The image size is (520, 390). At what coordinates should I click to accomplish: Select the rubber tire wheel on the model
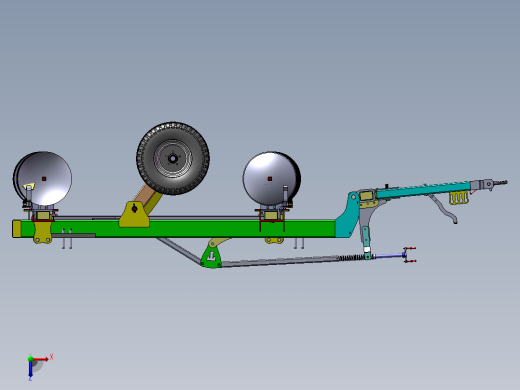tap(173, 158)
